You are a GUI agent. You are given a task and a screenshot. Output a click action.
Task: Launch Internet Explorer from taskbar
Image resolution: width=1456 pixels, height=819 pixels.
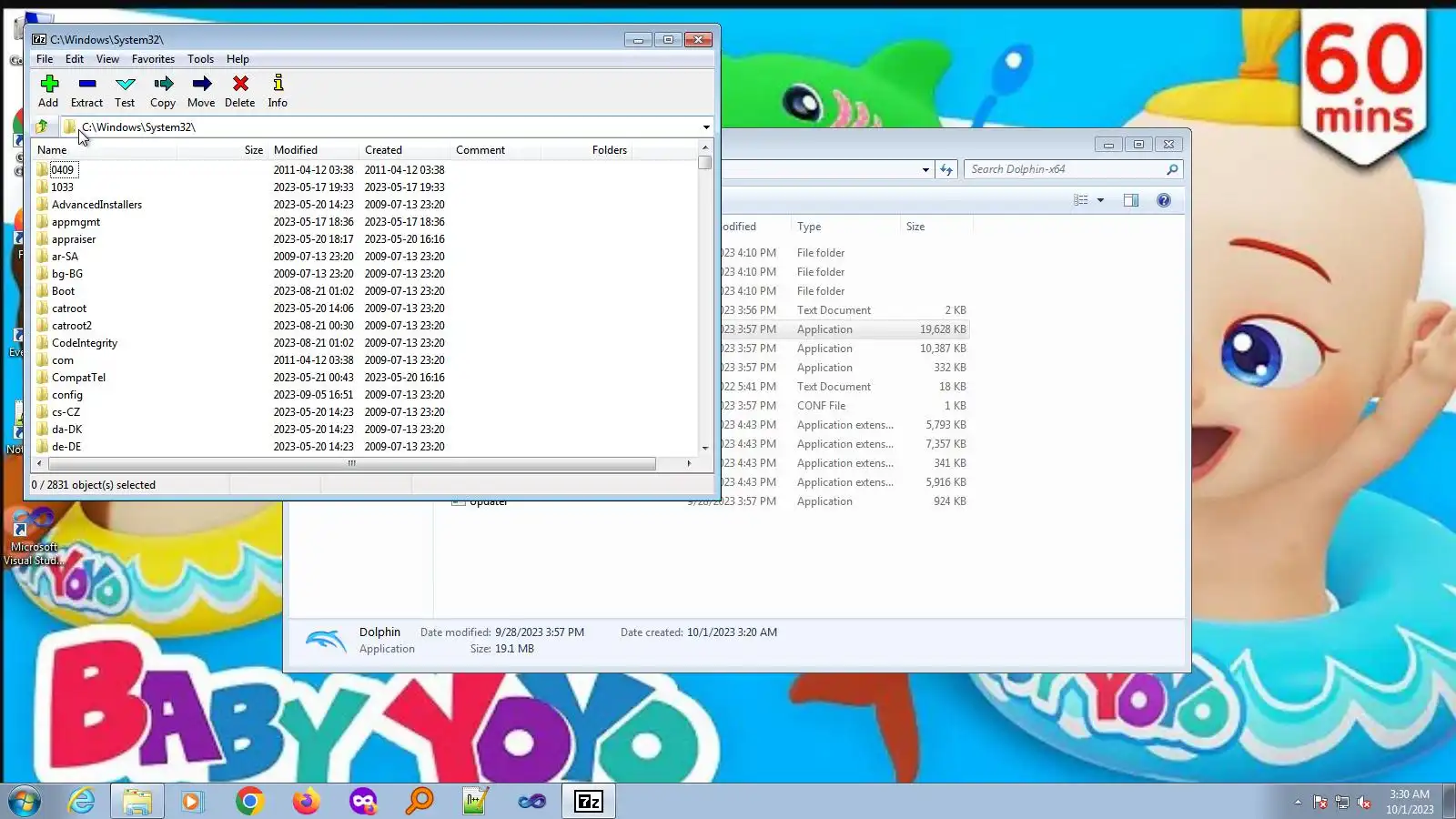pos(81,802)
